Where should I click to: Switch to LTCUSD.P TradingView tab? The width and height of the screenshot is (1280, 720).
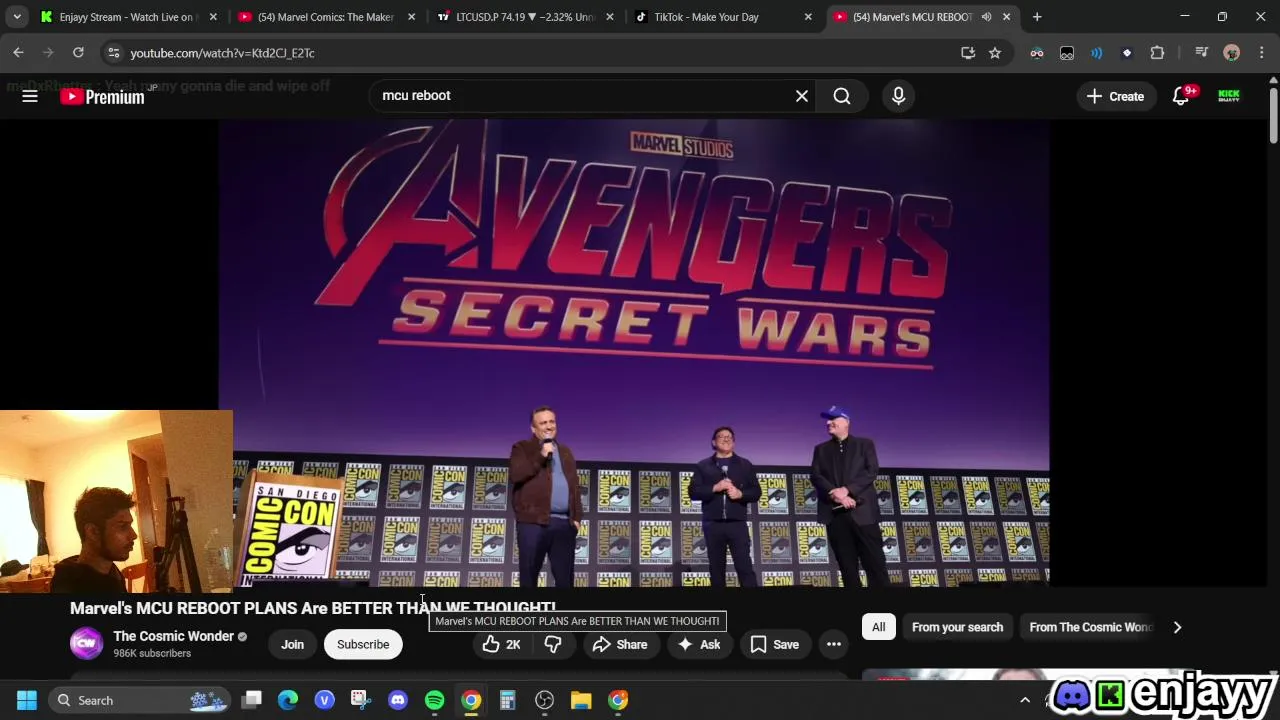point(524,17)
